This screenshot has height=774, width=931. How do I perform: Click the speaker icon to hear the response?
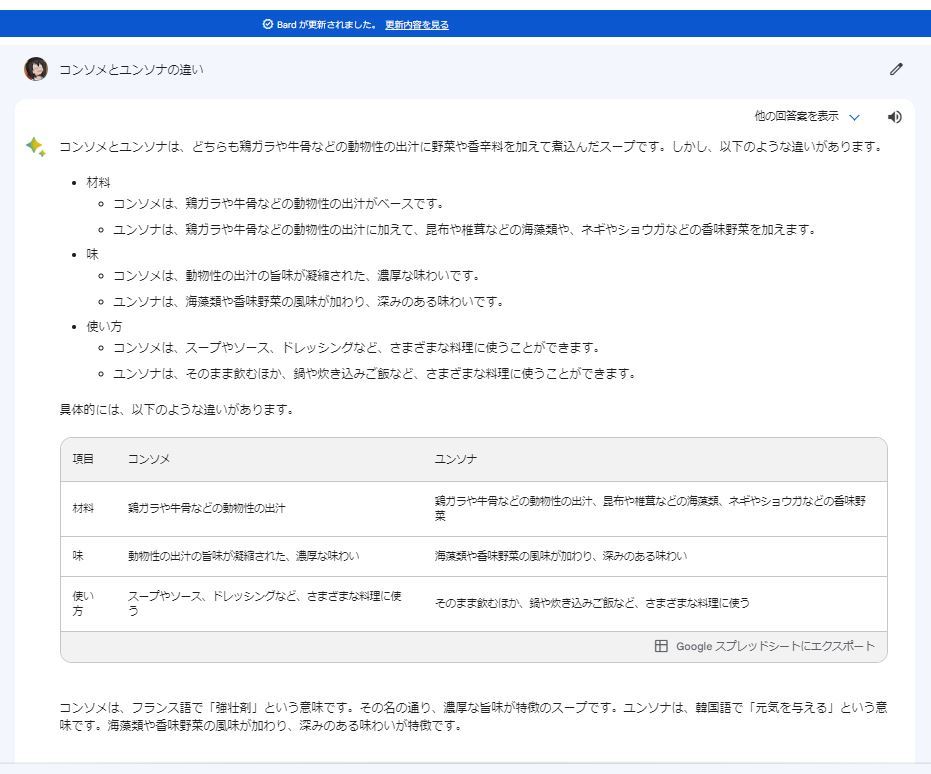point(894,117)
